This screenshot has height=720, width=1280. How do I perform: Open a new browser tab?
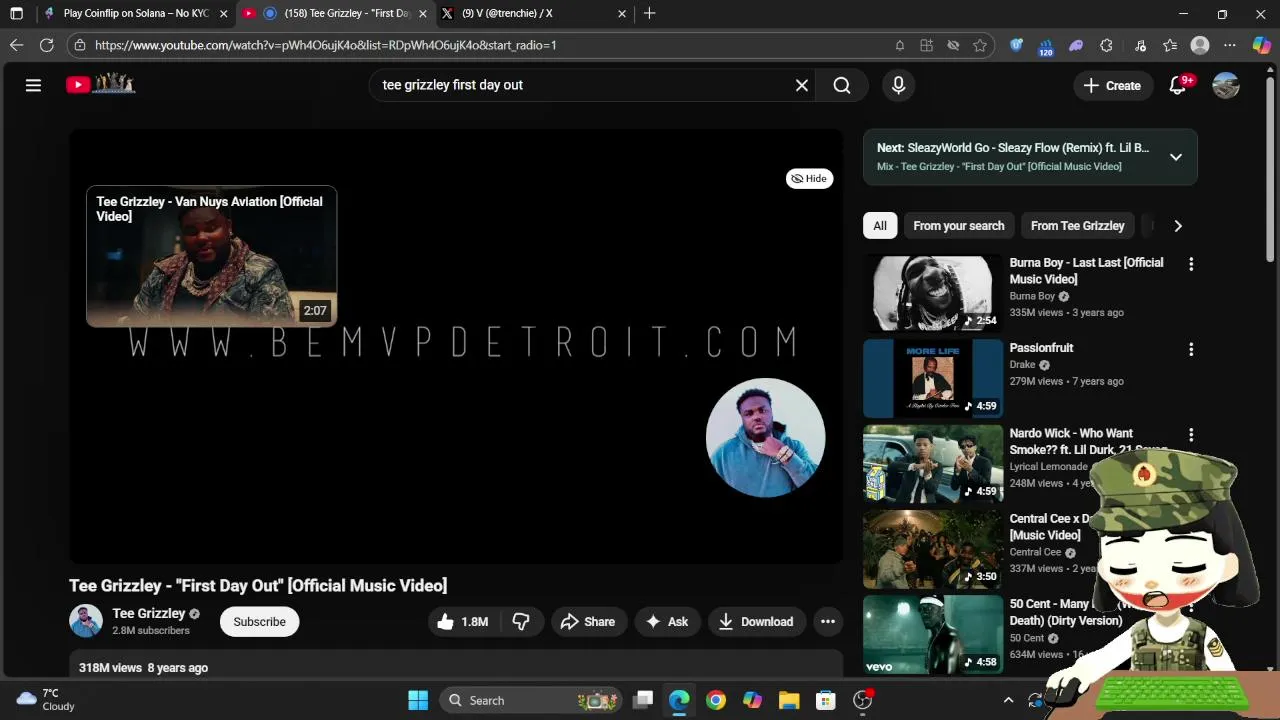tap(650, 14)
